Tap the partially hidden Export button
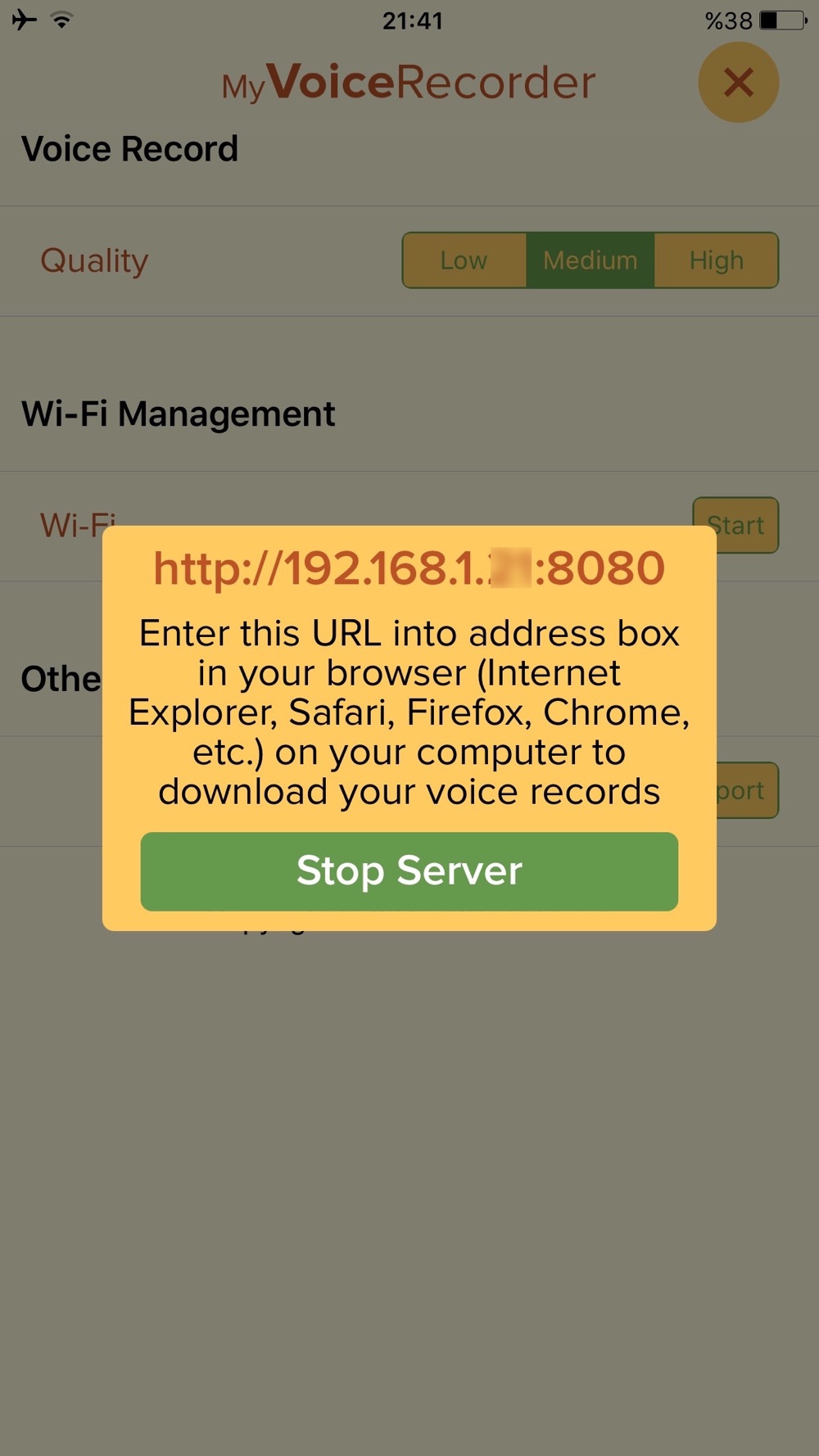This screenshot has width=819, height=1456. click(x=747, y=790)
